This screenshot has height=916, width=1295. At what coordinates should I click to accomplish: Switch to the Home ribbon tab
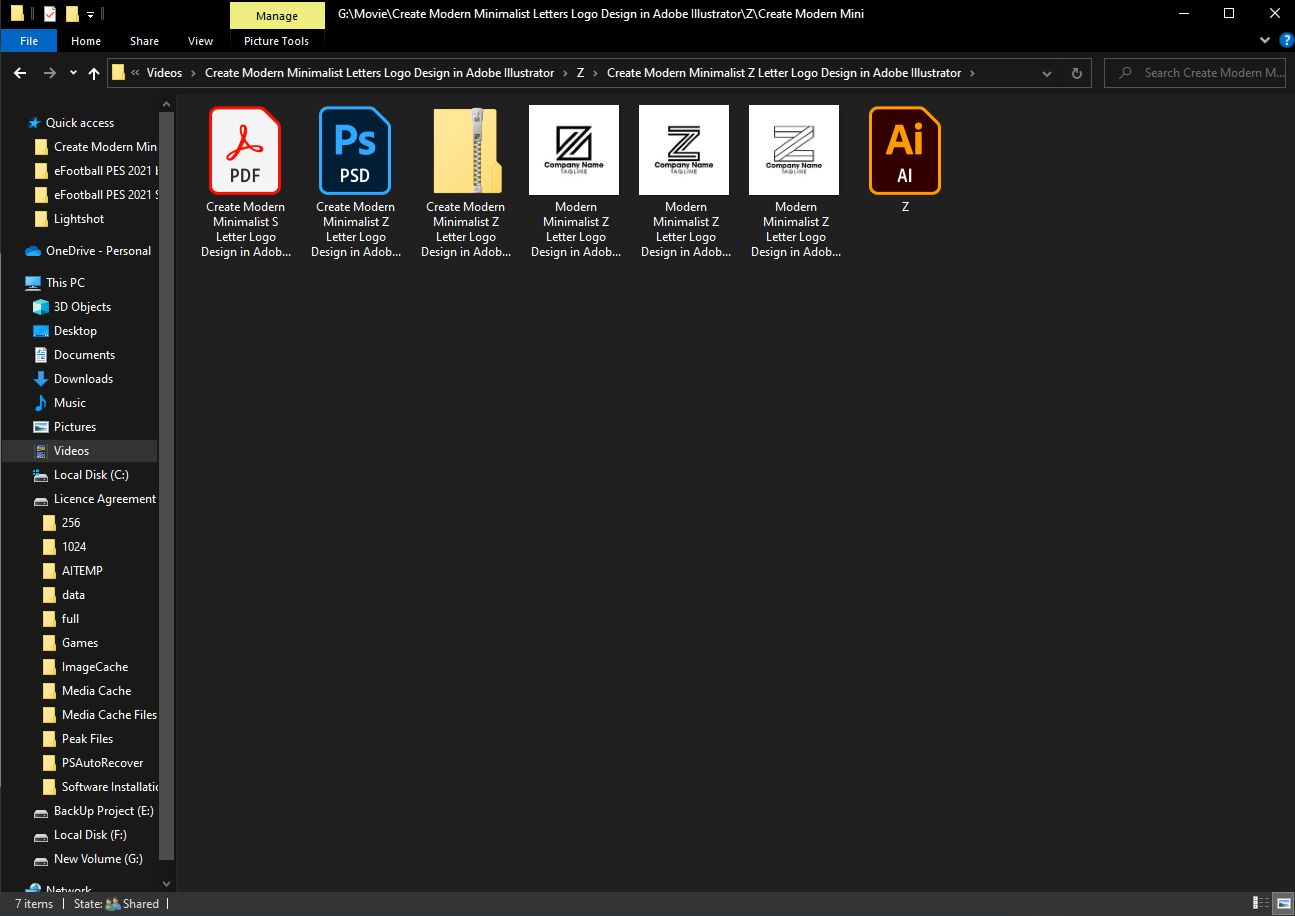coord(86,41)
